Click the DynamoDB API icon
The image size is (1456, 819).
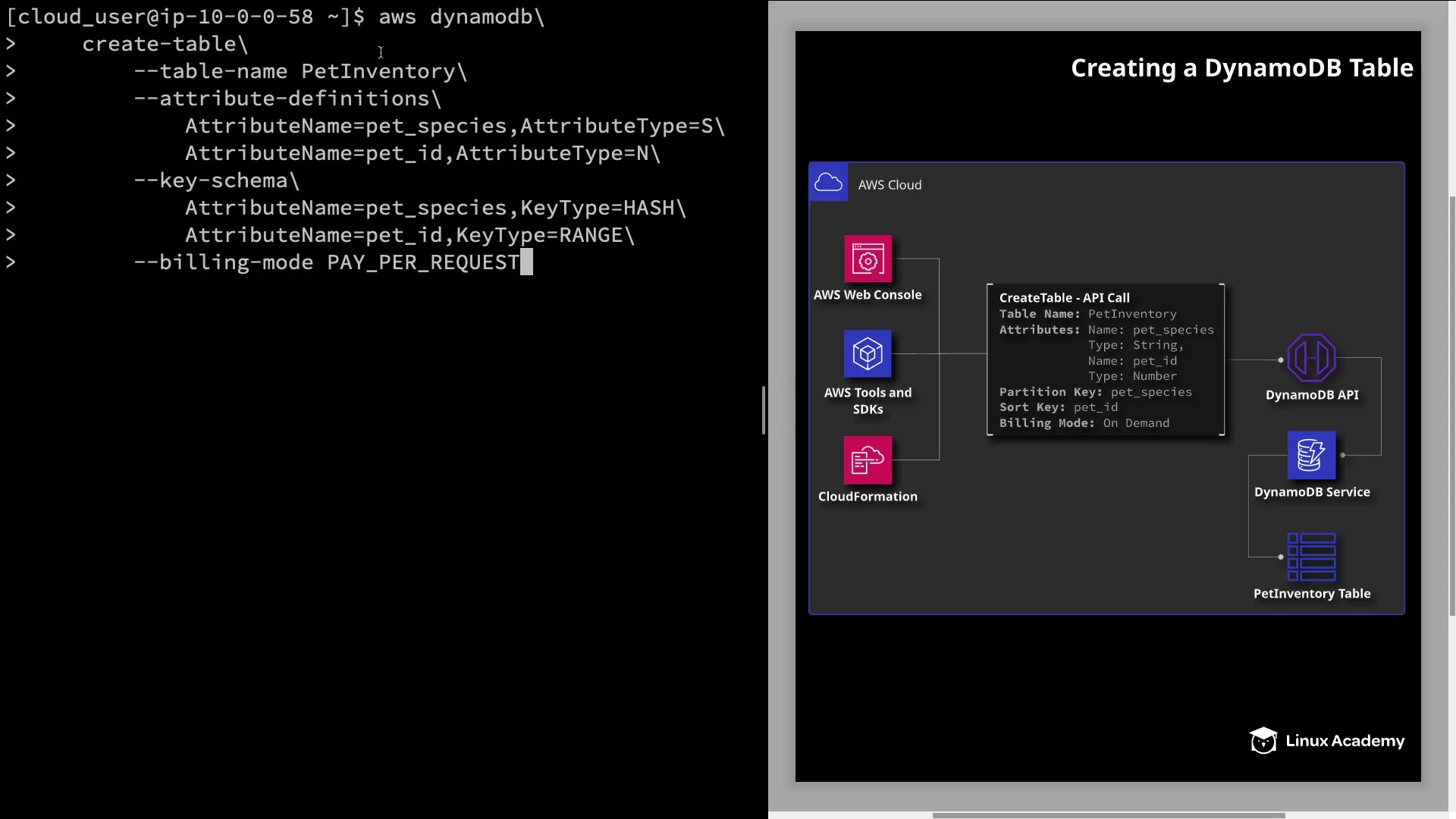pos(1311,358)
